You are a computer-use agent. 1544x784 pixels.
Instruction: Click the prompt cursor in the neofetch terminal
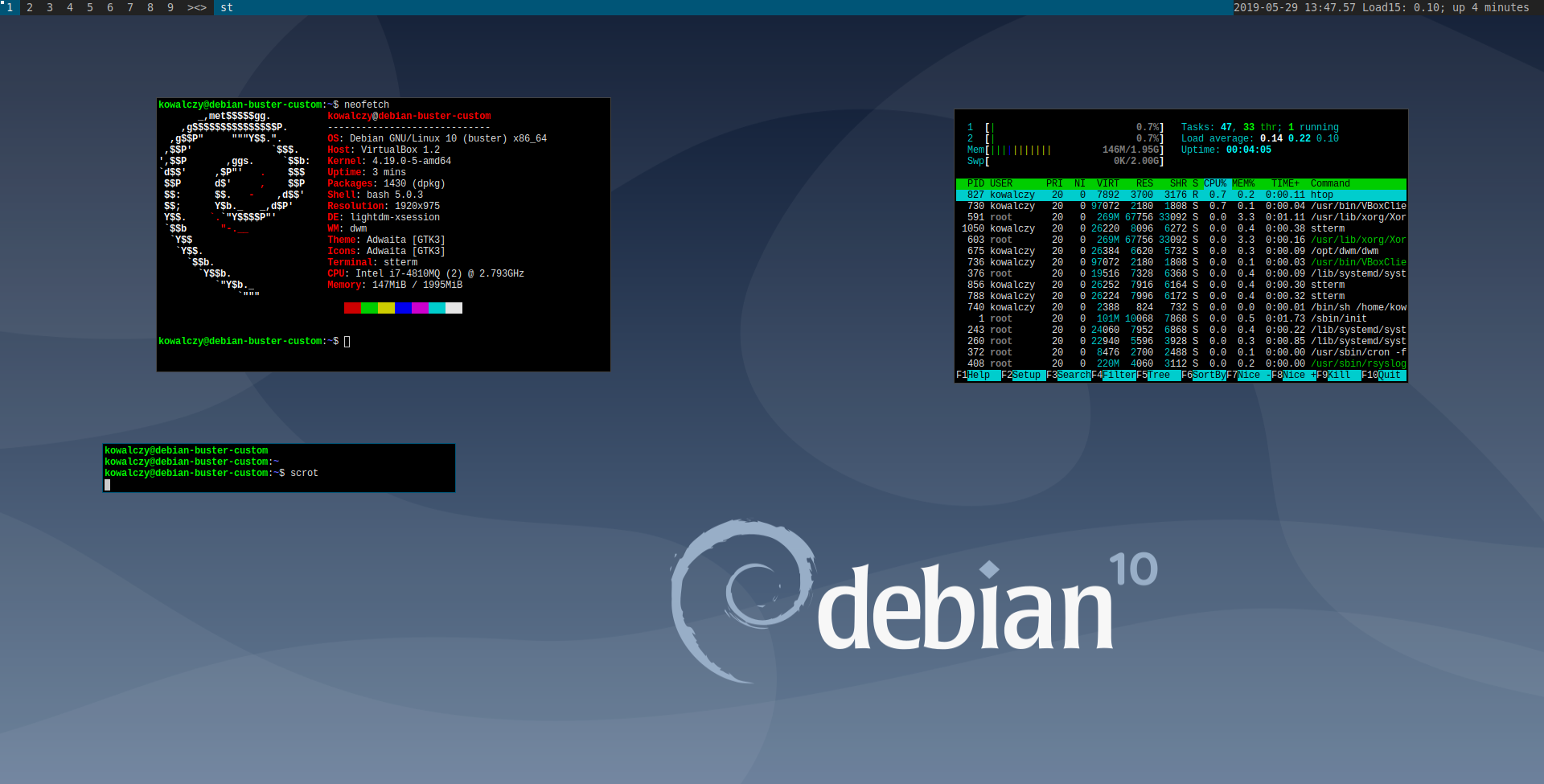(x=347, y=342)
